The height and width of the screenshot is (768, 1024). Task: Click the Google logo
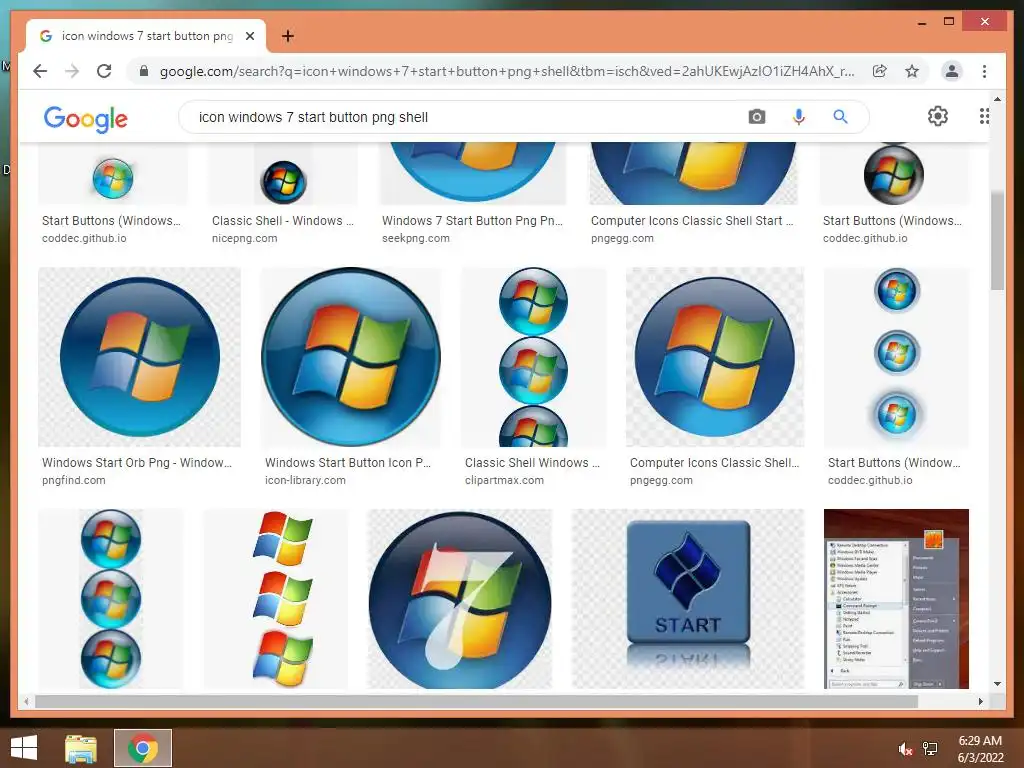click(86, 119)
